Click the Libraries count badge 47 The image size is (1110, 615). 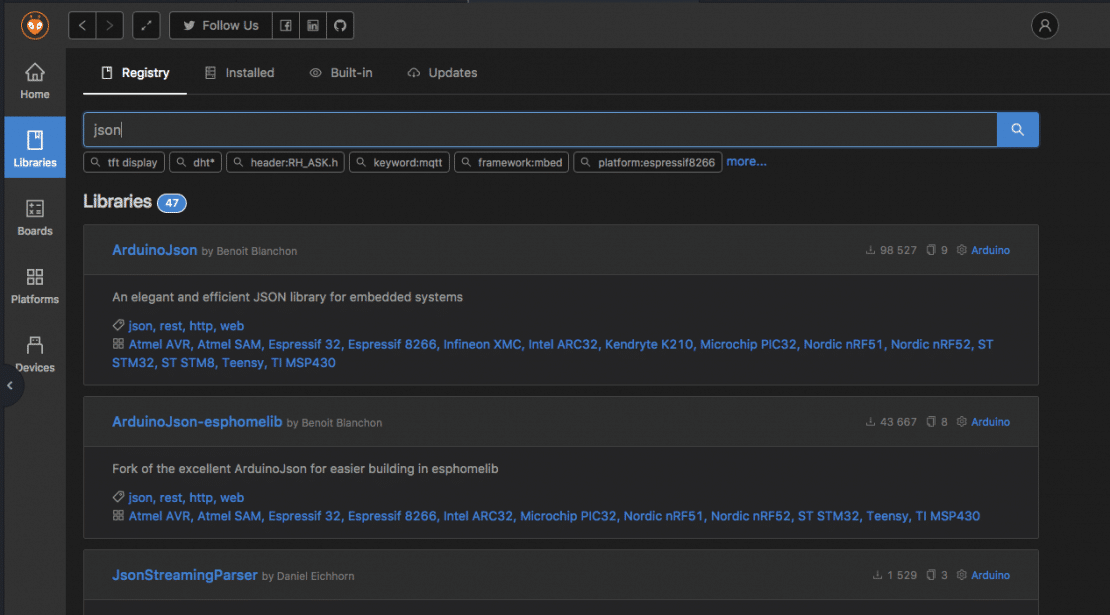tap(171, 203)
